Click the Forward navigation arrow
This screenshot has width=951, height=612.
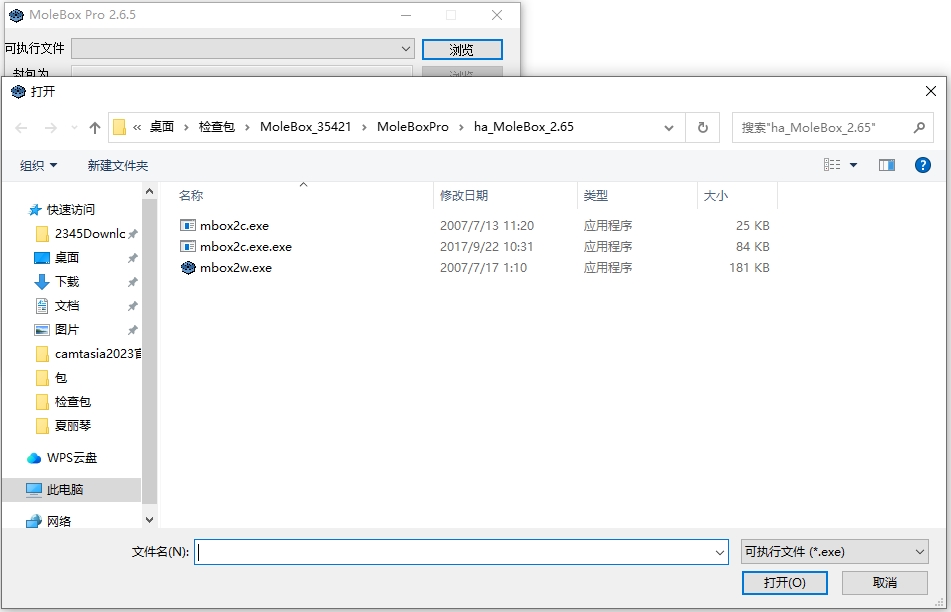click(x=51, y=128)
